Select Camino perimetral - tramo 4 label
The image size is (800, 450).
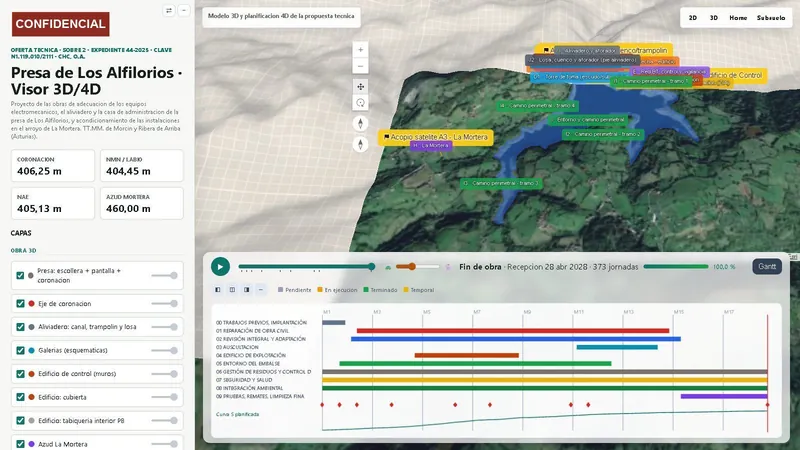537,106
